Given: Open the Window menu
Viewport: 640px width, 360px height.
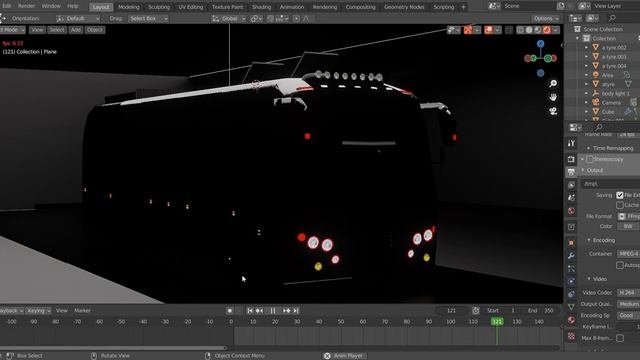Looking at the screenshot, I should [51, 6].
